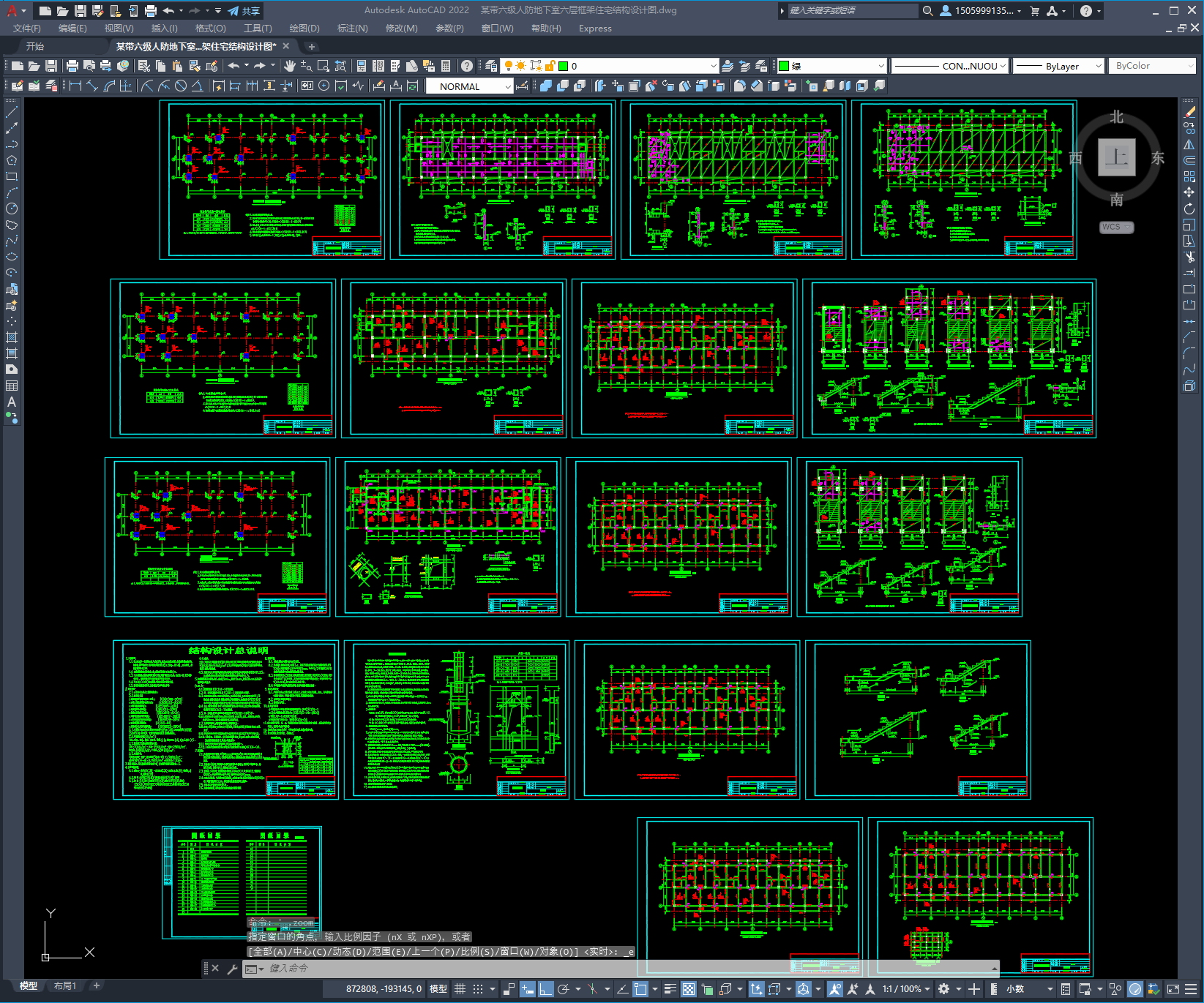Open the CON...NUOU linetype dropdown

coord(950,66)
